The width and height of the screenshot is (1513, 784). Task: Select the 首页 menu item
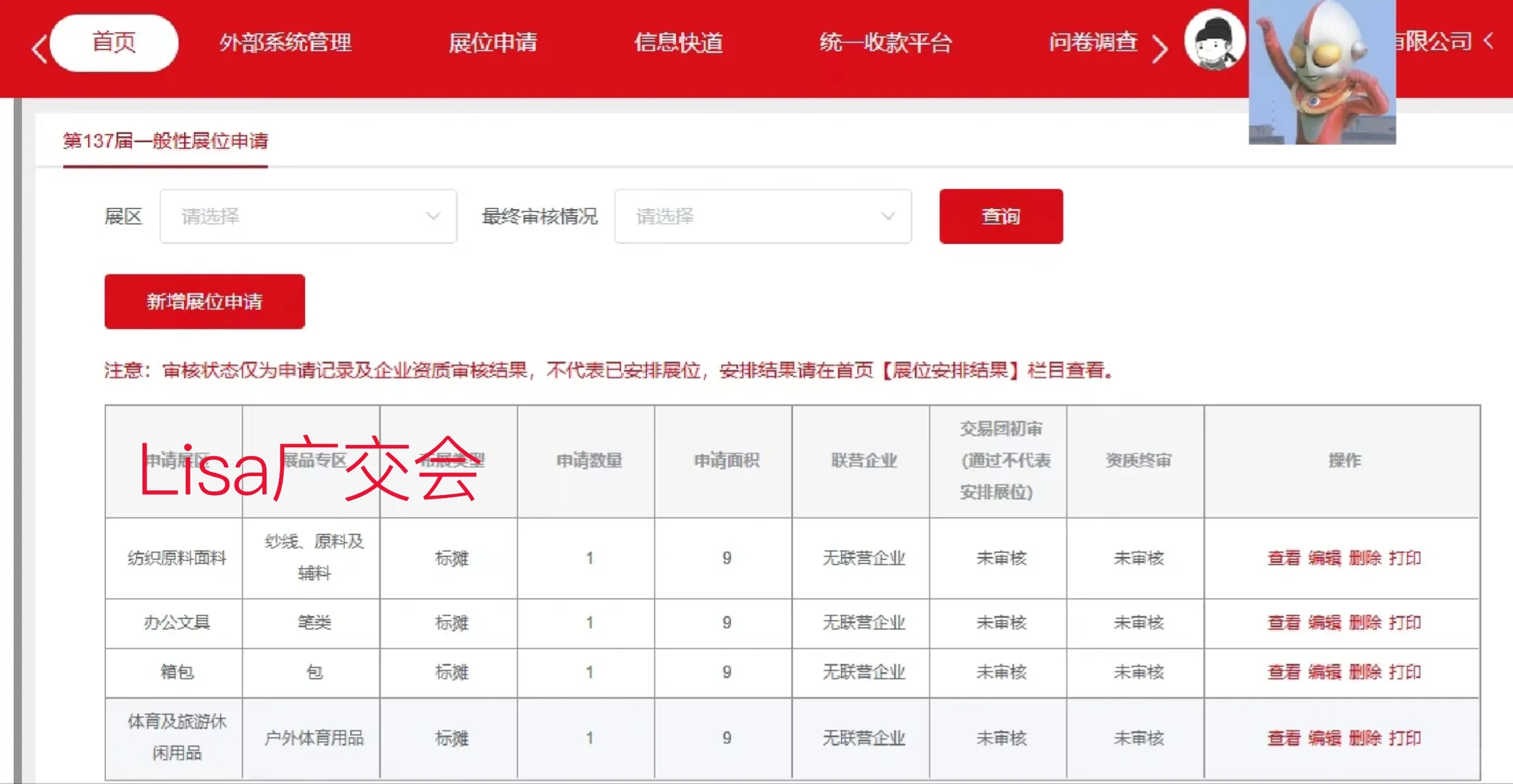tap(113, 42)
